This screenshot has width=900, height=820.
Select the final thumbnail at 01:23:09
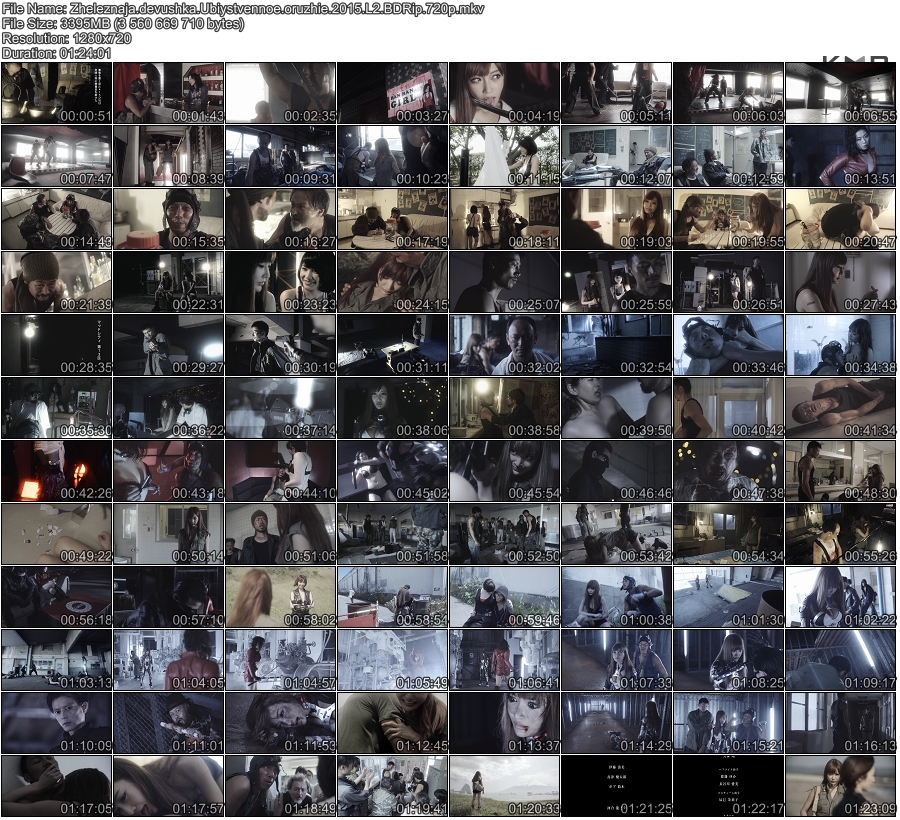pyautogui.click(x=840, y=786)
